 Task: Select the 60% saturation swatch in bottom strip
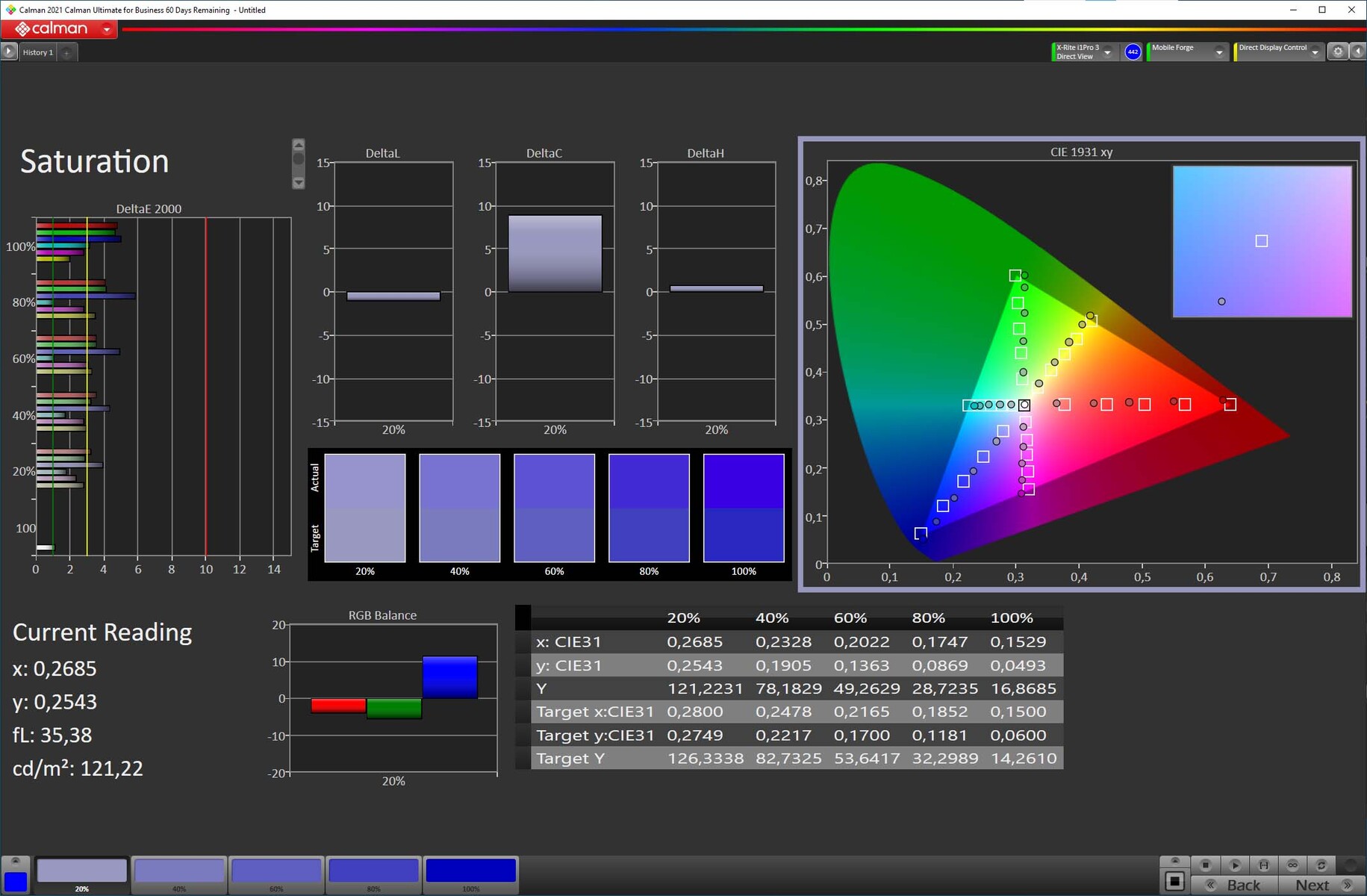point(276,871)
